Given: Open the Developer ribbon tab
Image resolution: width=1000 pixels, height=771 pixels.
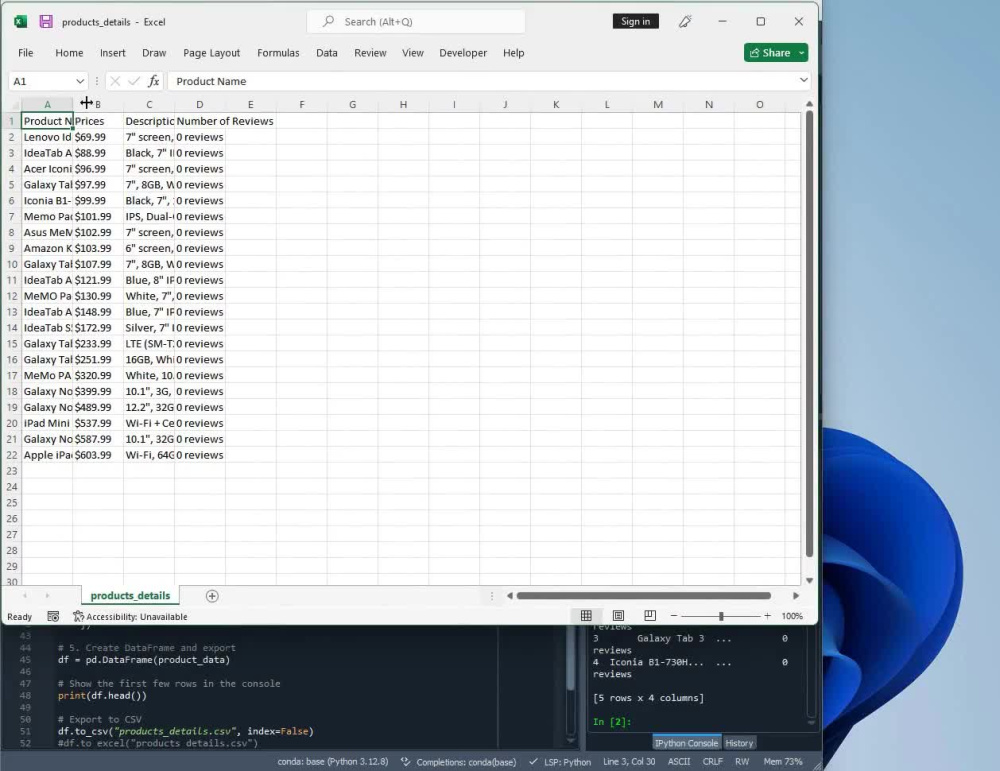Looking at the screenshot, I should (463, 53).
